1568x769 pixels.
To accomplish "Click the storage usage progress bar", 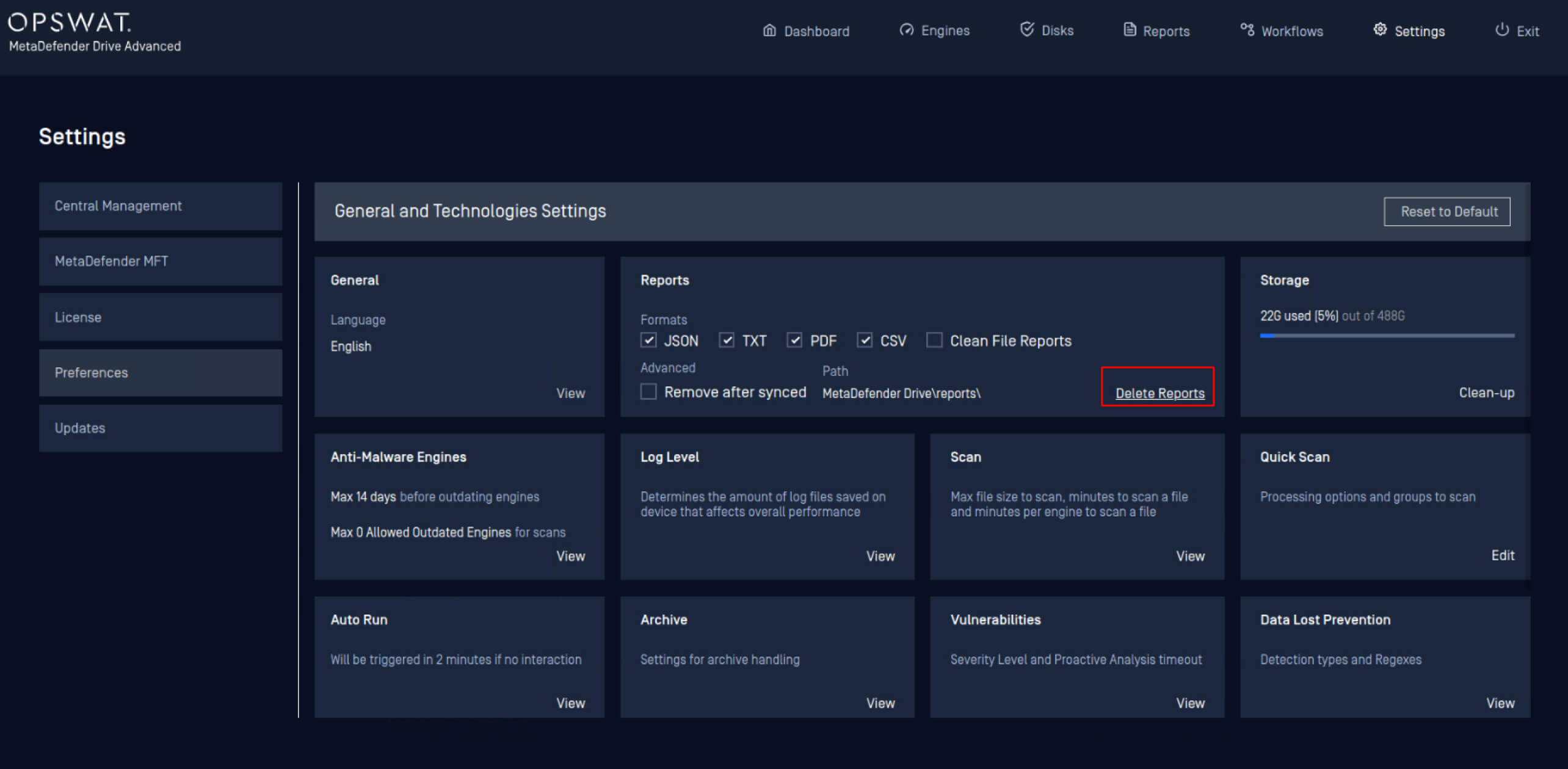I will (x=1387, y=336).
